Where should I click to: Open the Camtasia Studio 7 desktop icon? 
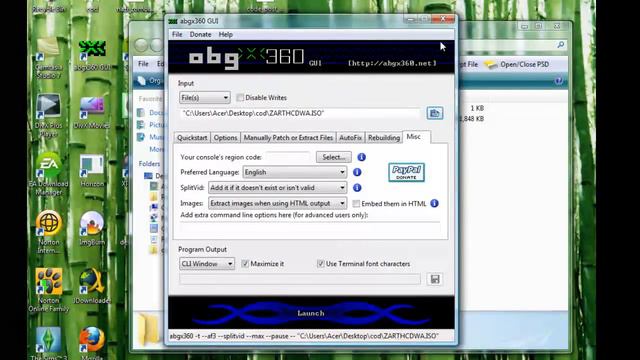[x=49, y=58]
